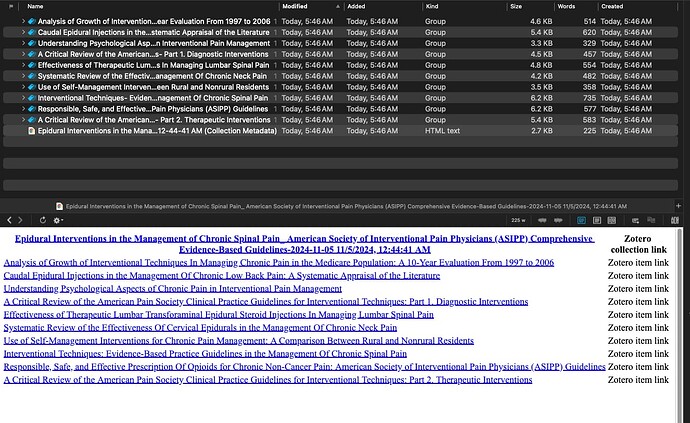
Task: Expand the Interventional Techniques- Evidence group
Action: click(x=21, y=98)
